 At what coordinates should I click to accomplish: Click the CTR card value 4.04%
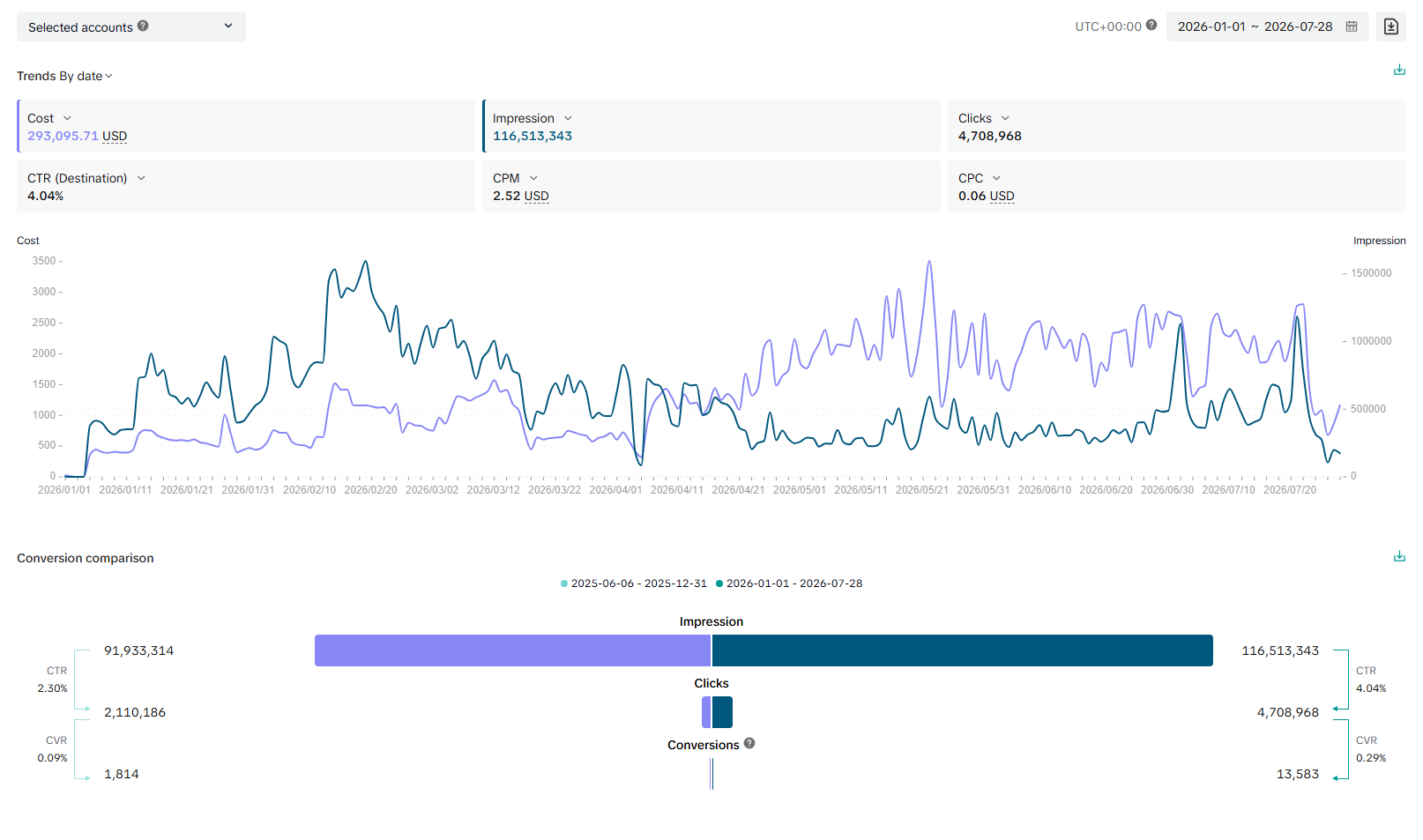pyautogui.click(x=45, y=196)
